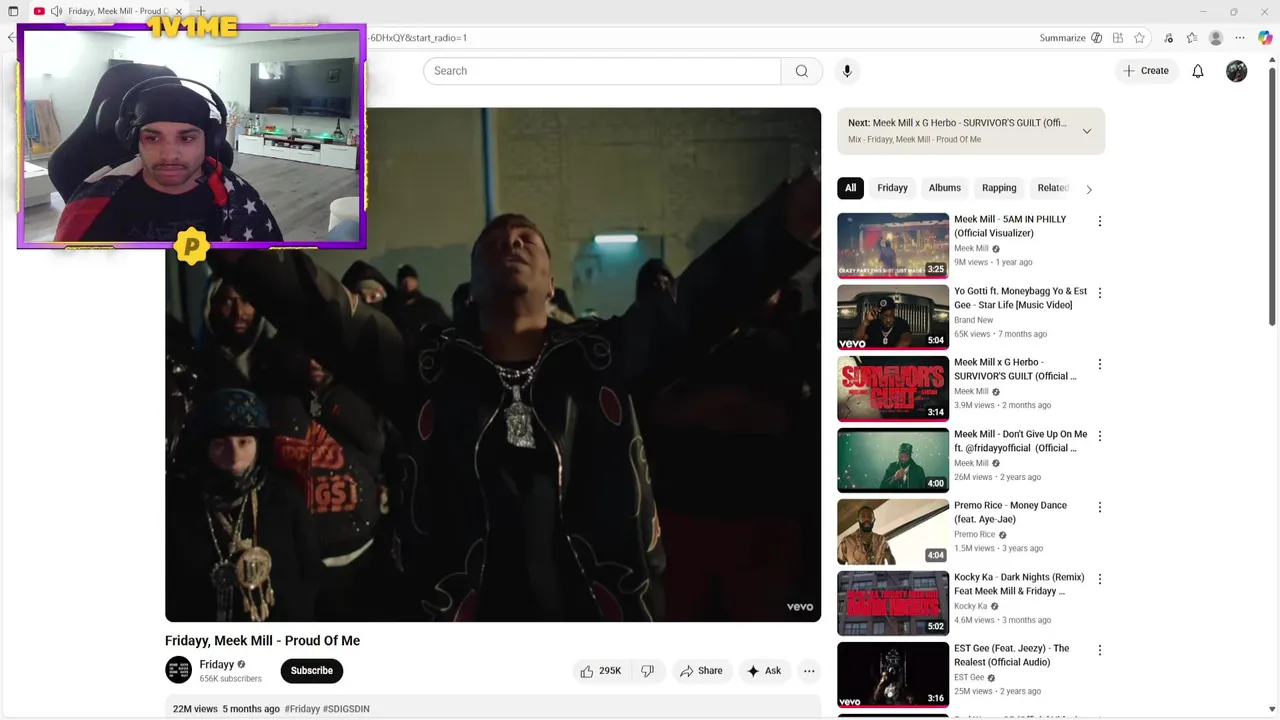Open browser profile icon in toolbar
1280x720 pixels.
coord(1216,38)
